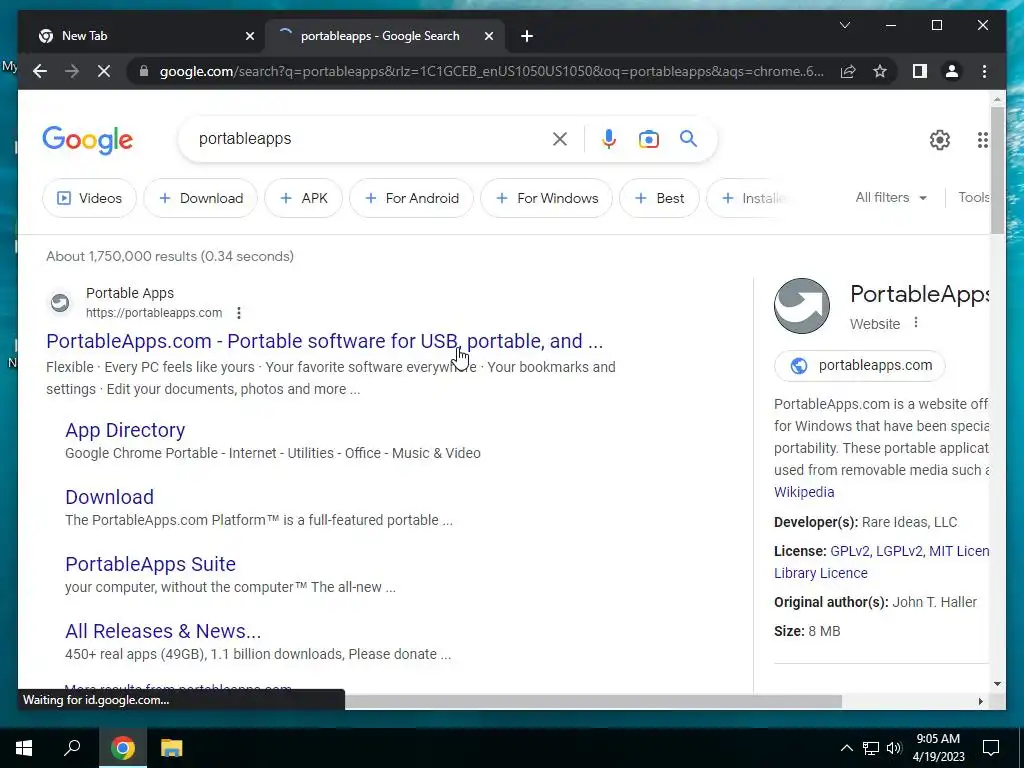Add the For Windows filter chip

click(x=547, y=198)
